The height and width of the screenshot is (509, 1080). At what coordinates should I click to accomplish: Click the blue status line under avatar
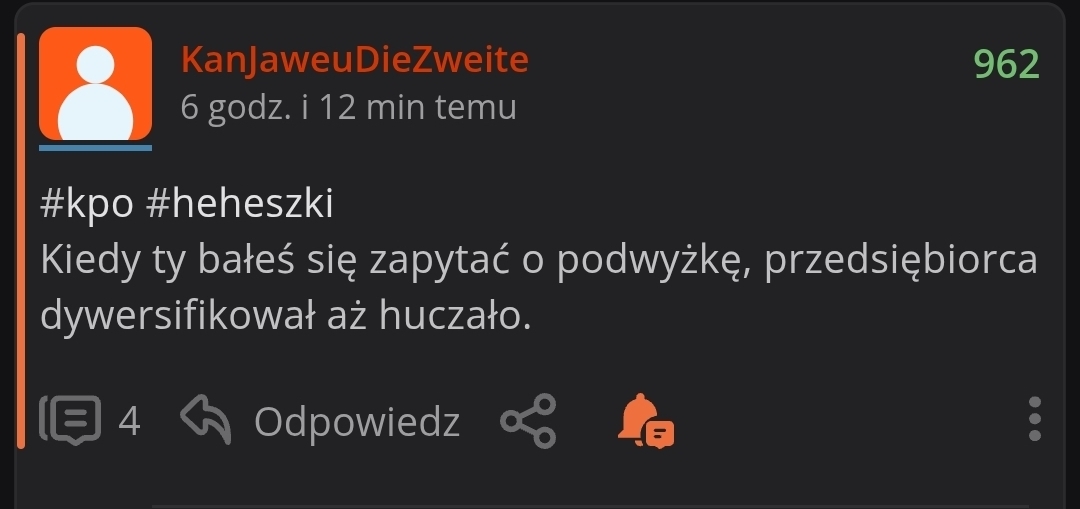tap(95, 147)
